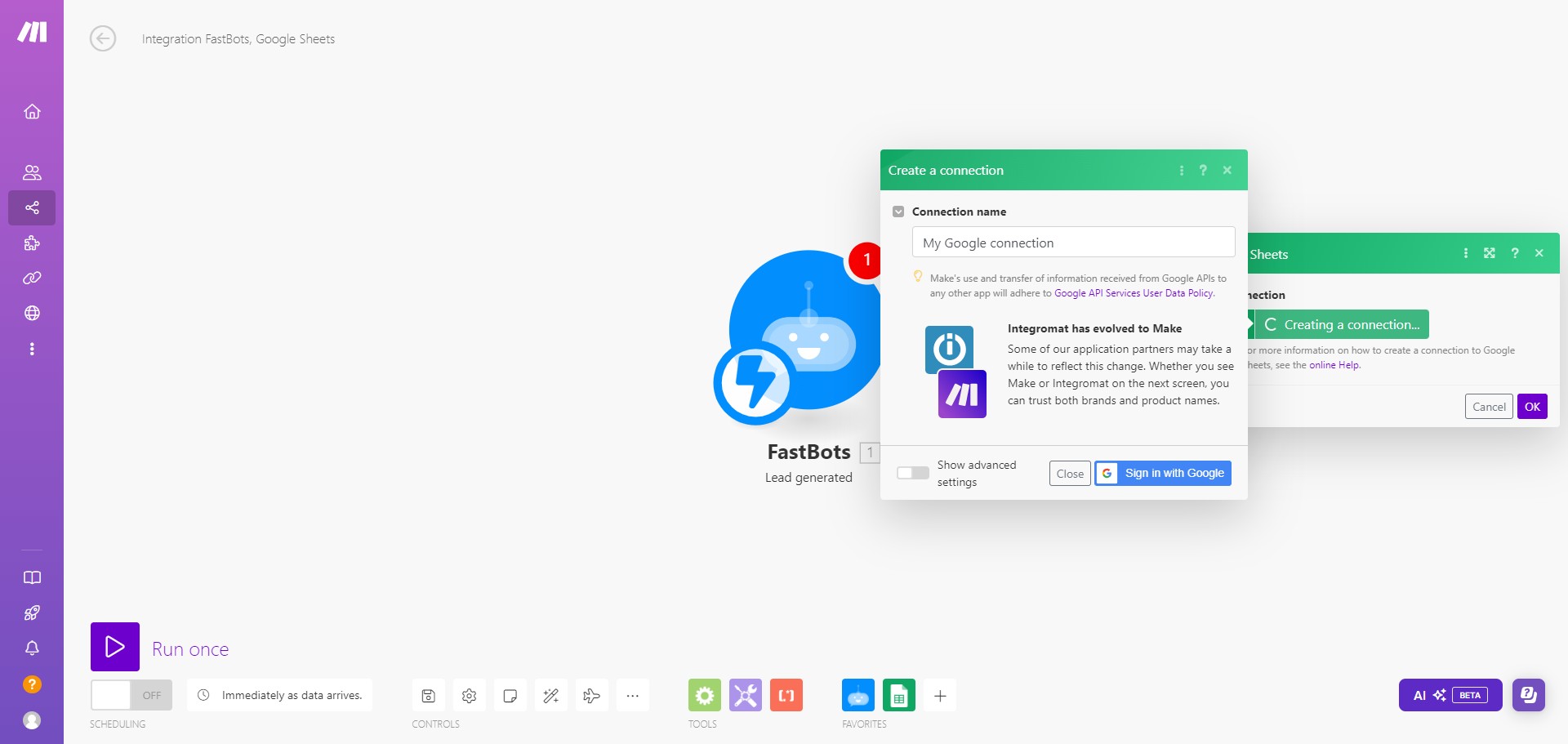Save the scenario using the save icon

pos(427,695)
